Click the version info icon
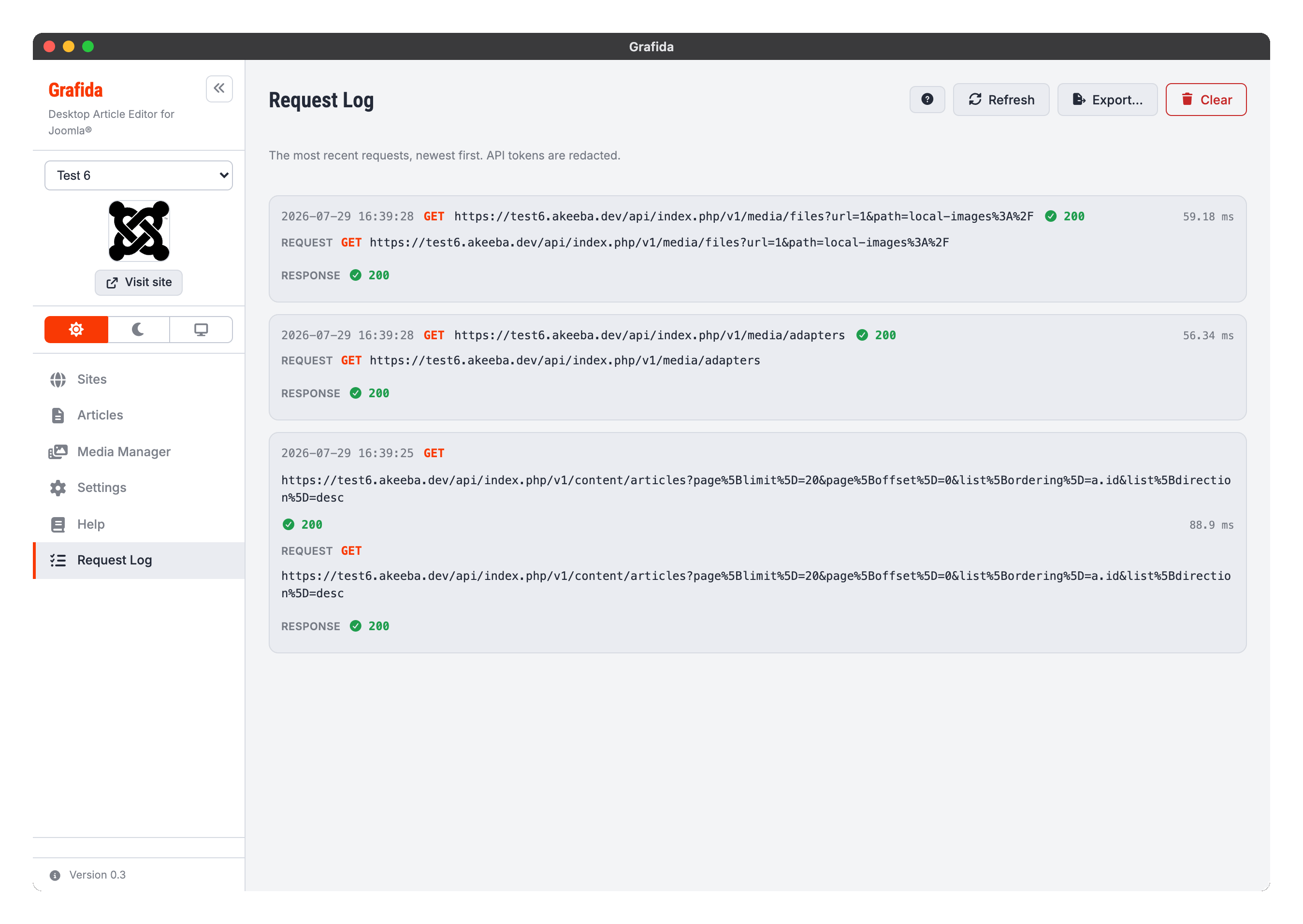This screenshot has height=924, width=1303. click(x=55, y=875)
